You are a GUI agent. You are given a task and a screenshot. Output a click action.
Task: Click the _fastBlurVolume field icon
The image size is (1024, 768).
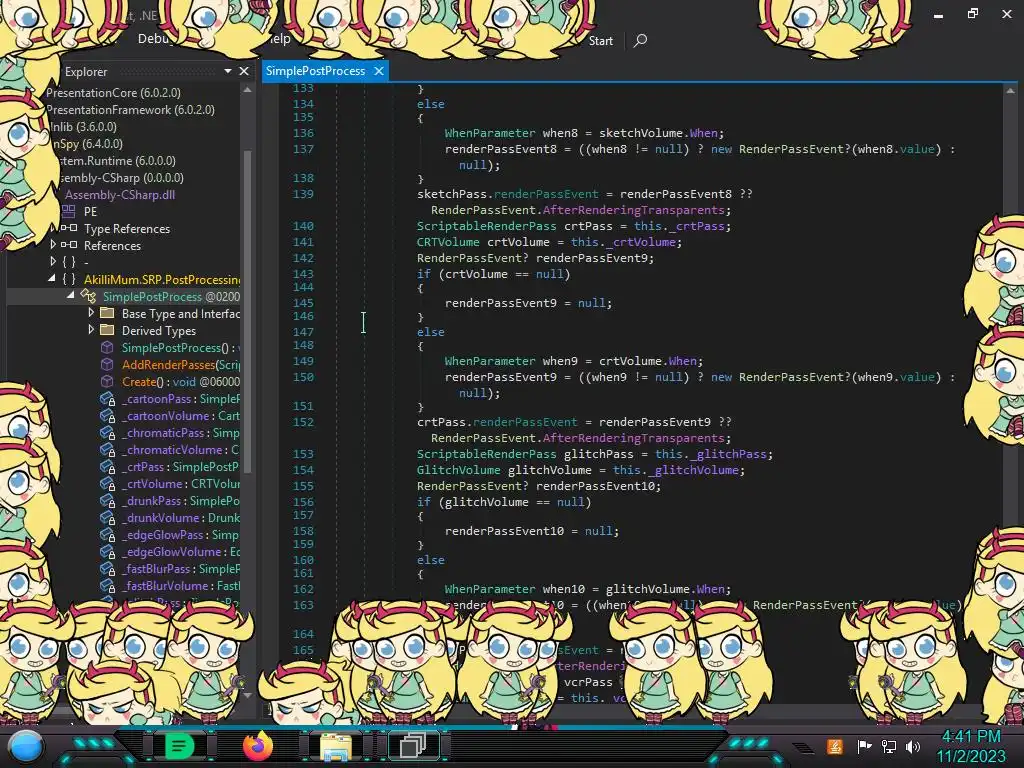[108, 585]
